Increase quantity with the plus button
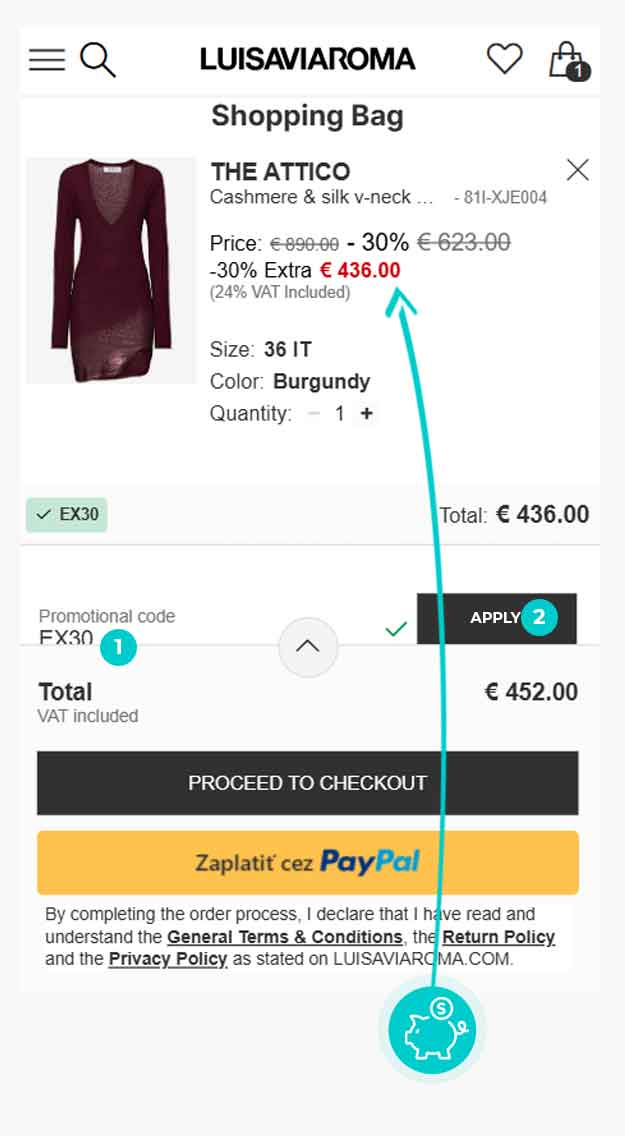The image size is (625, 1136). (x=367, y=414)
